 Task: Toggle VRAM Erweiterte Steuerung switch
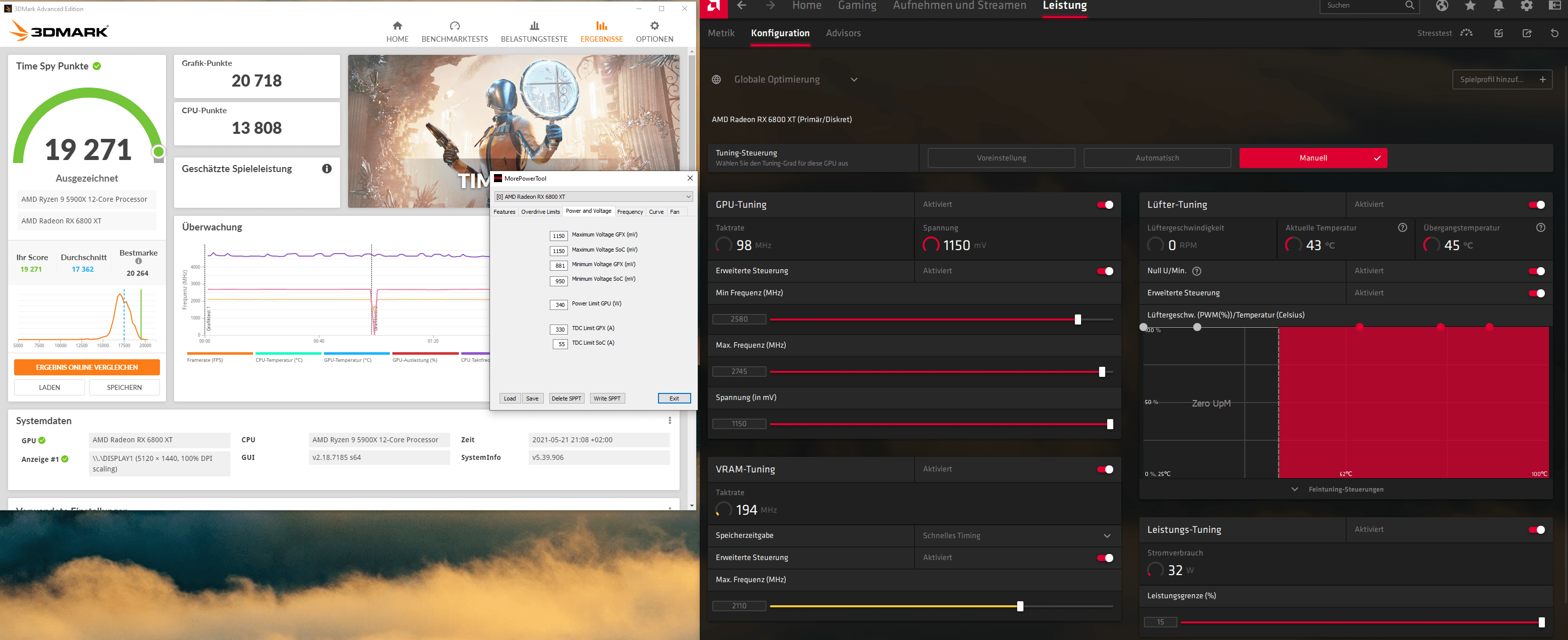1105,558
